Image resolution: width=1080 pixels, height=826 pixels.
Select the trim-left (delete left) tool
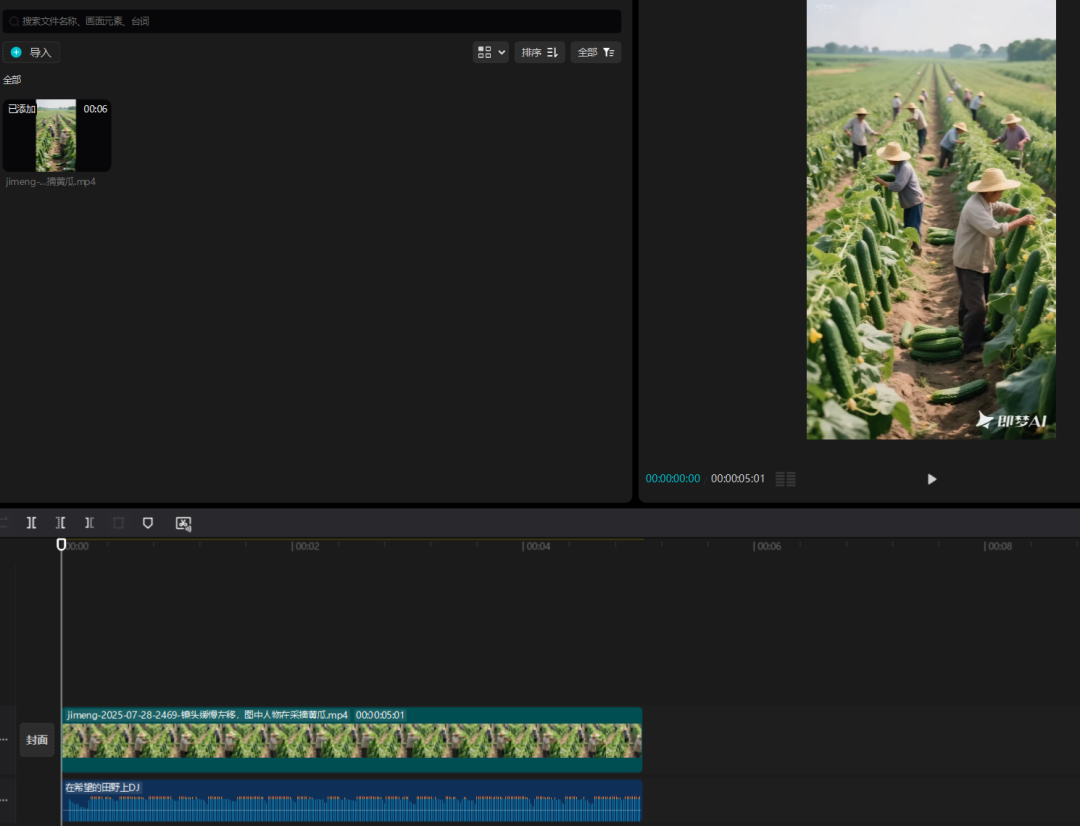pyautogui.click(x=61, y=523)
